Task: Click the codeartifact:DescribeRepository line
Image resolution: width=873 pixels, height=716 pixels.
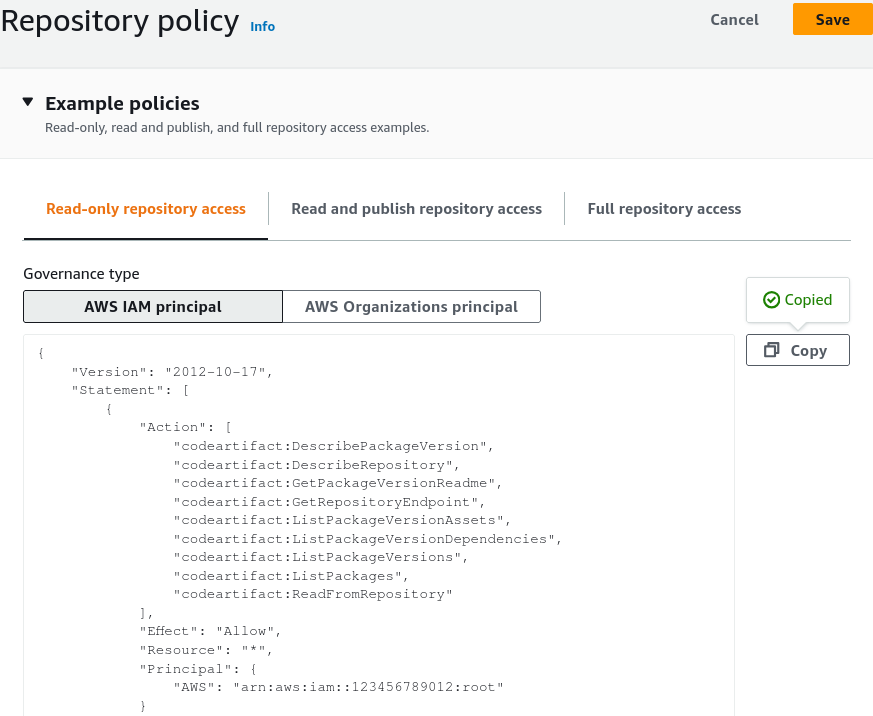Action: pyautogui.click(x=316, y=465)
